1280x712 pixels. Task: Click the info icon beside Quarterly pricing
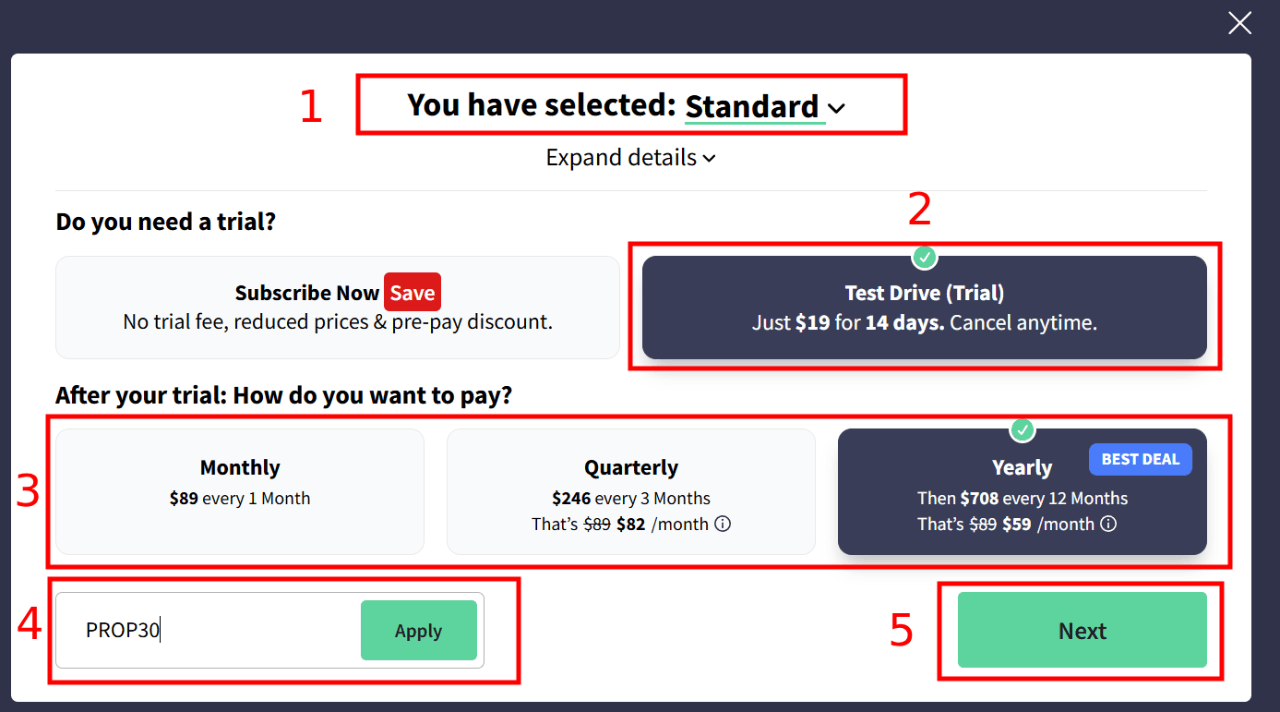(722, 523)
